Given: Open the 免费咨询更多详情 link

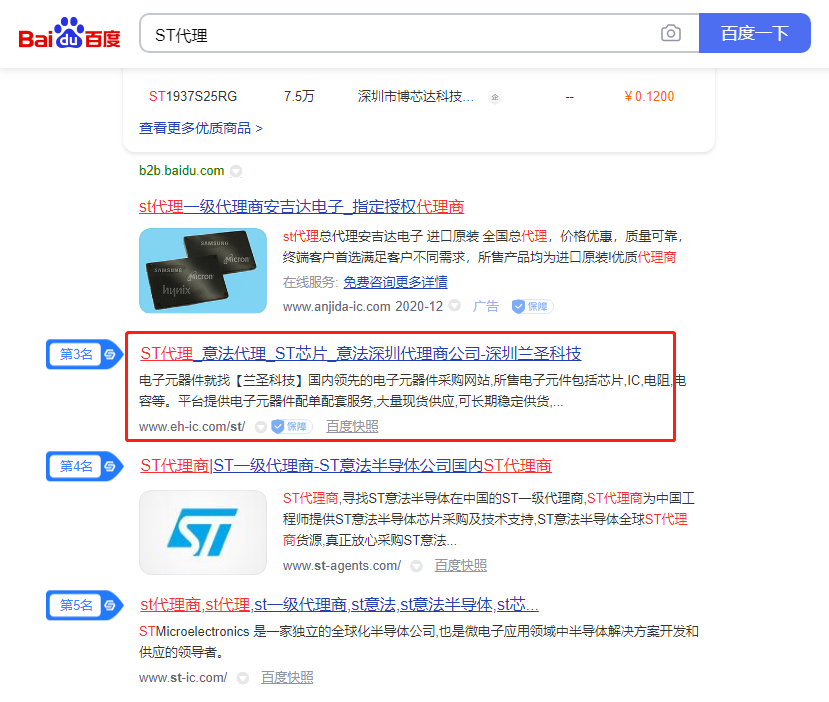Looking at the screenshot, I should click(395, 282).
